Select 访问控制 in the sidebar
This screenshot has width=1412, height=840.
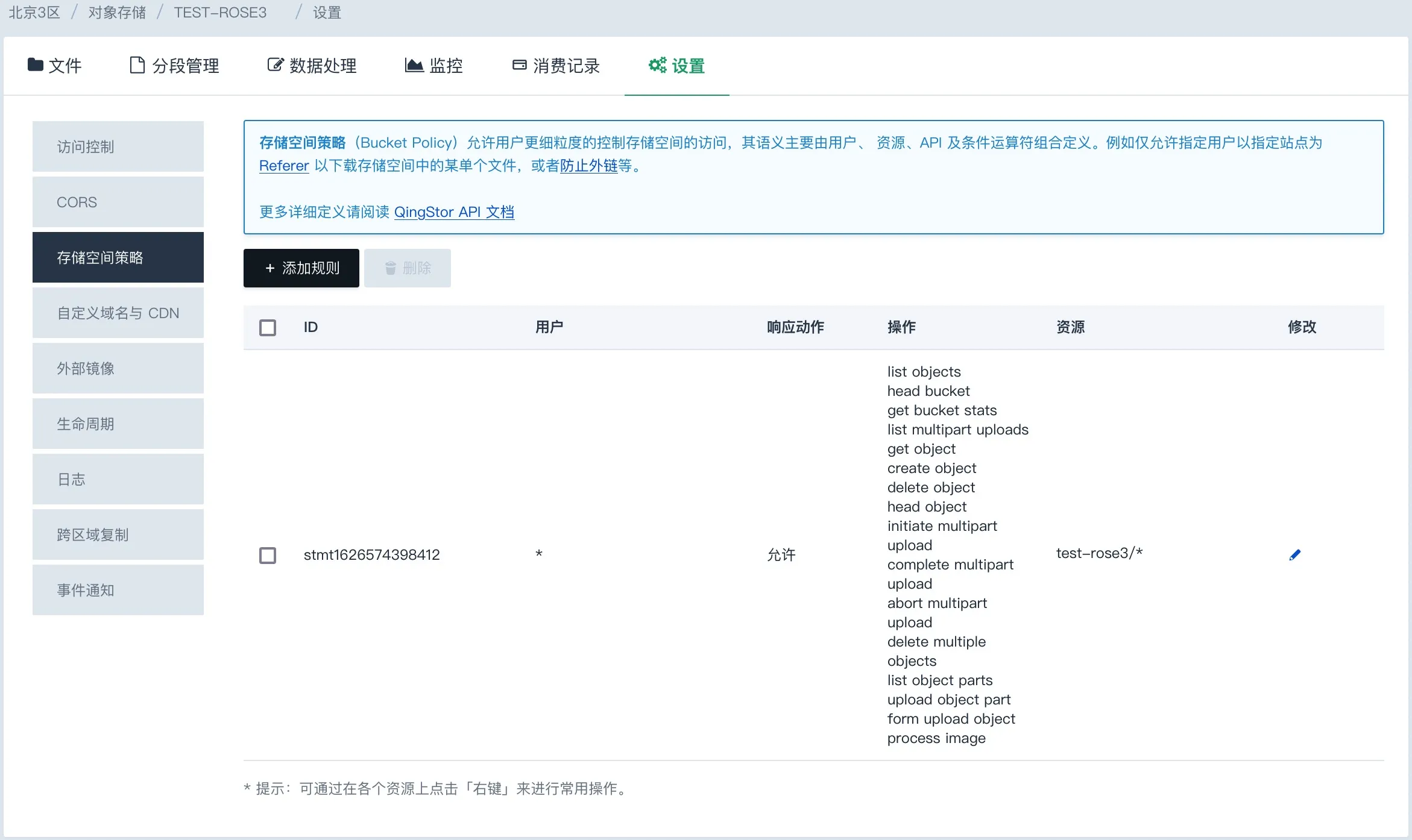click(x=118, y=146)
